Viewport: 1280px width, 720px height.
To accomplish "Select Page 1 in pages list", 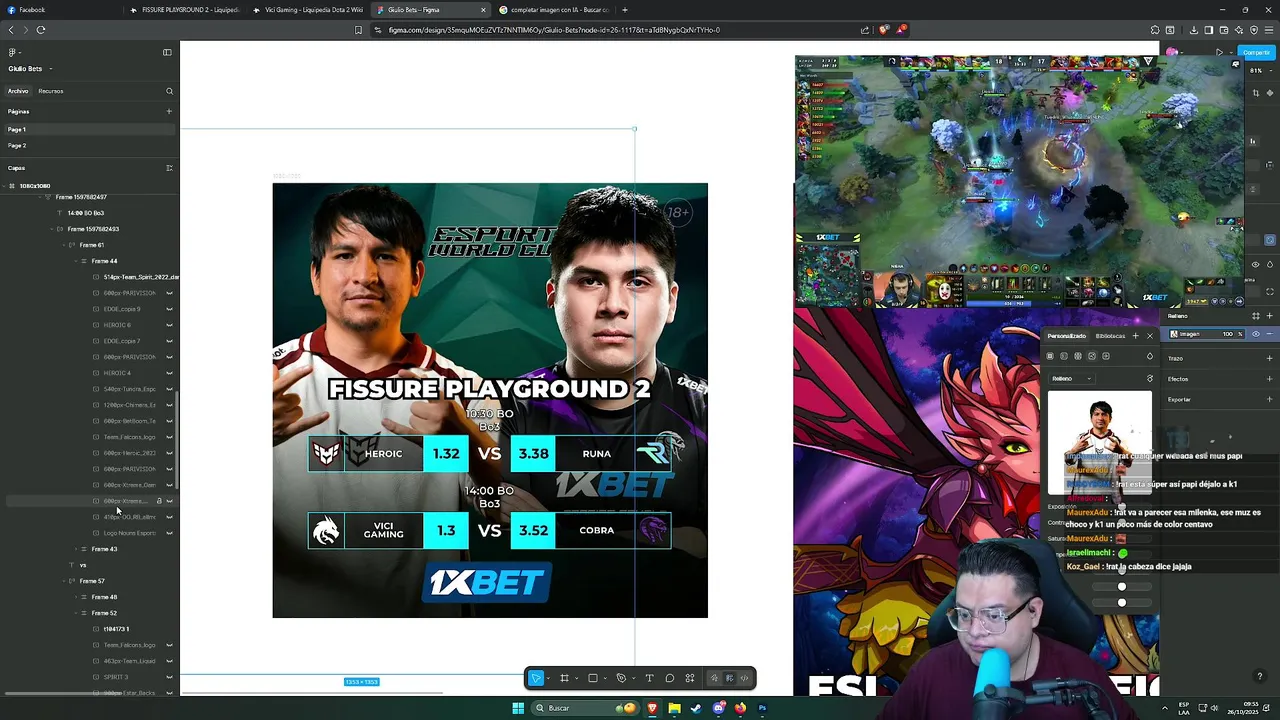I will pyautogui.click(x=88, y=129).
